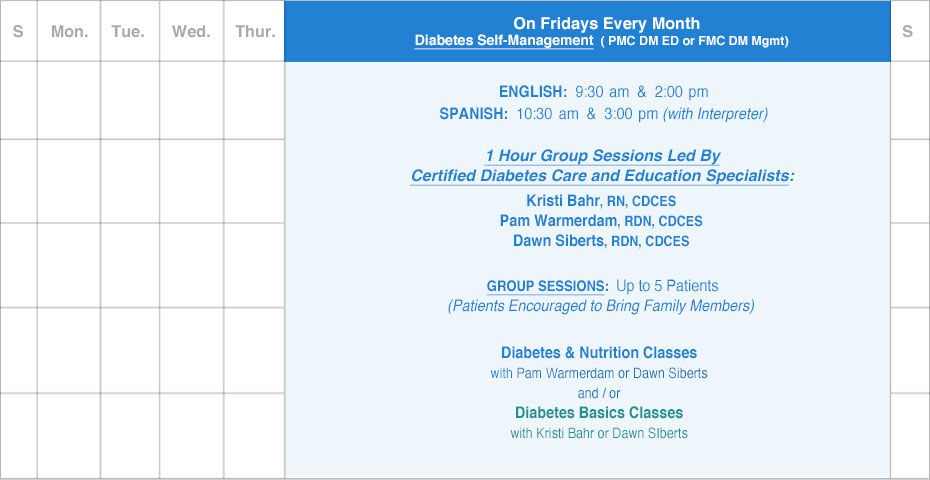Open the Diabetes Self-Management link

[504, 41]
